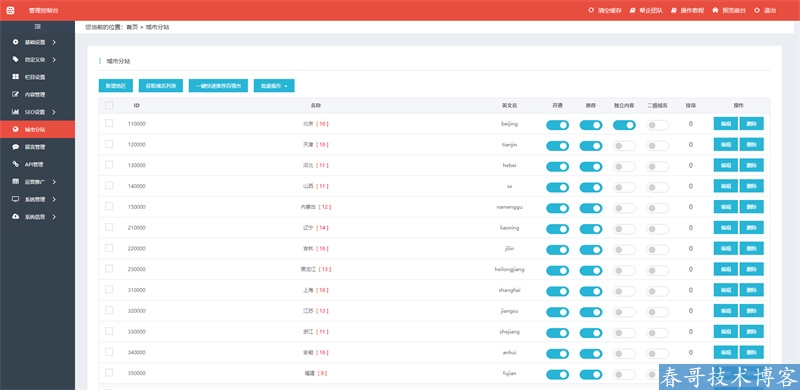Toggle 独立内容 switch for zhejiang
This screenshot has width=800, height=390.
click(624, 333)
